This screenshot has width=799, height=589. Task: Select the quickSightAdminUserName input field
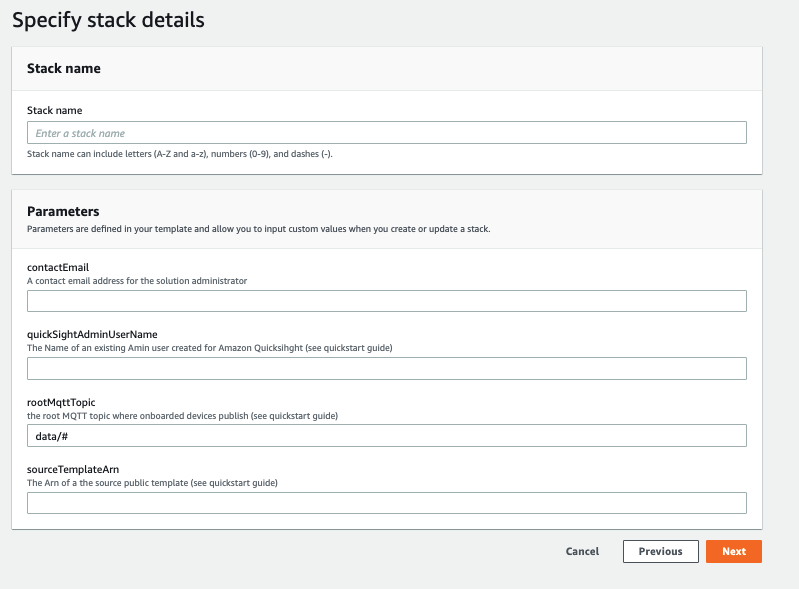387,368
